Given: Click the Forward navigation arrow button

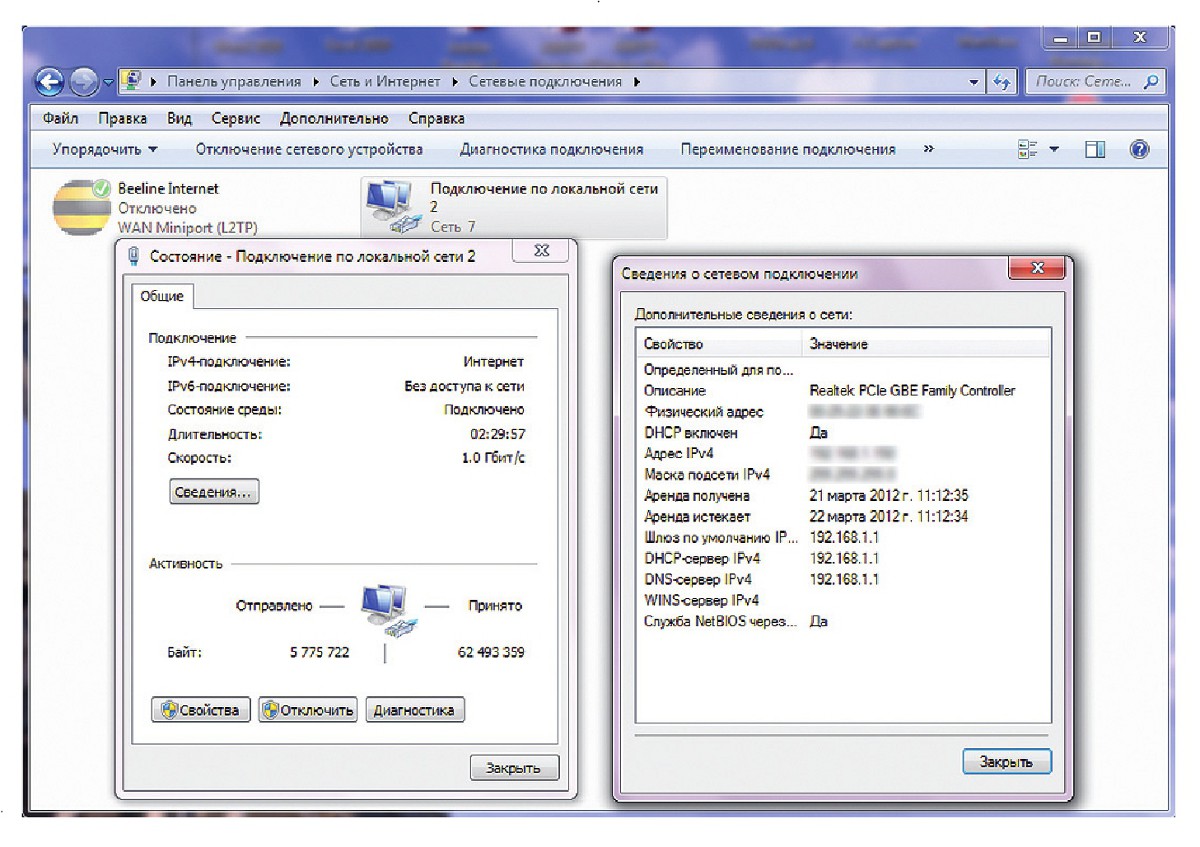Looking at the screenshot, I should [x=84, y=83].
